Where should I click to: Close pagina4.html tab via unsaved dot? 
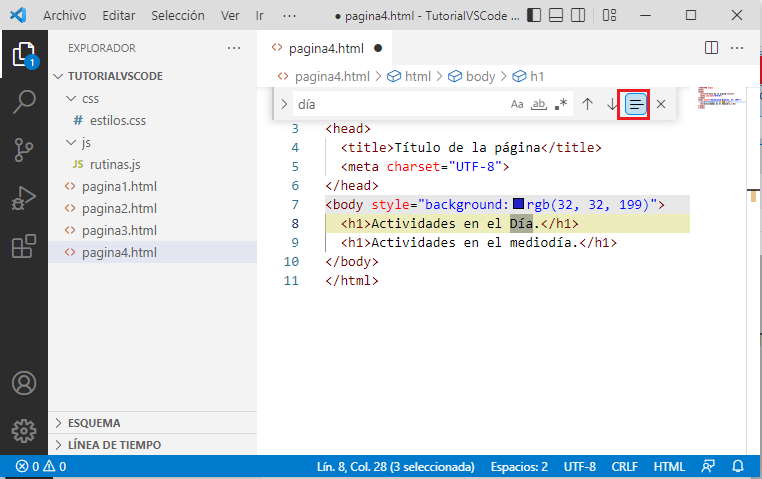point(378,48)
